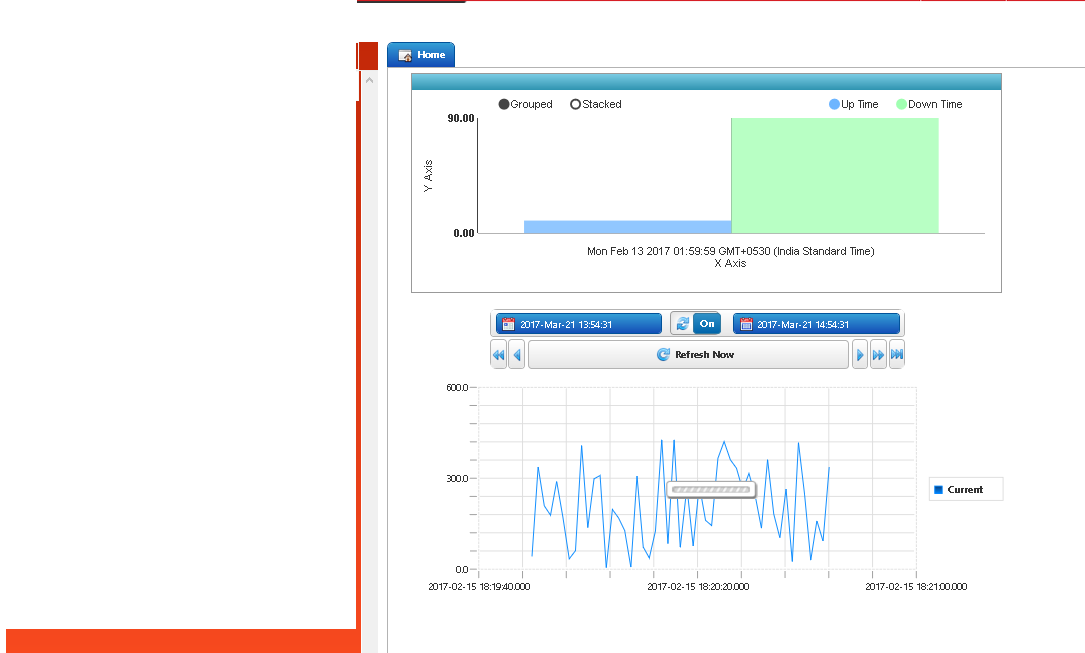The image size is (1085, 653).
Task: Fast forward with double-right arrows
Action: pyautogui.click(x=878, y=354)
